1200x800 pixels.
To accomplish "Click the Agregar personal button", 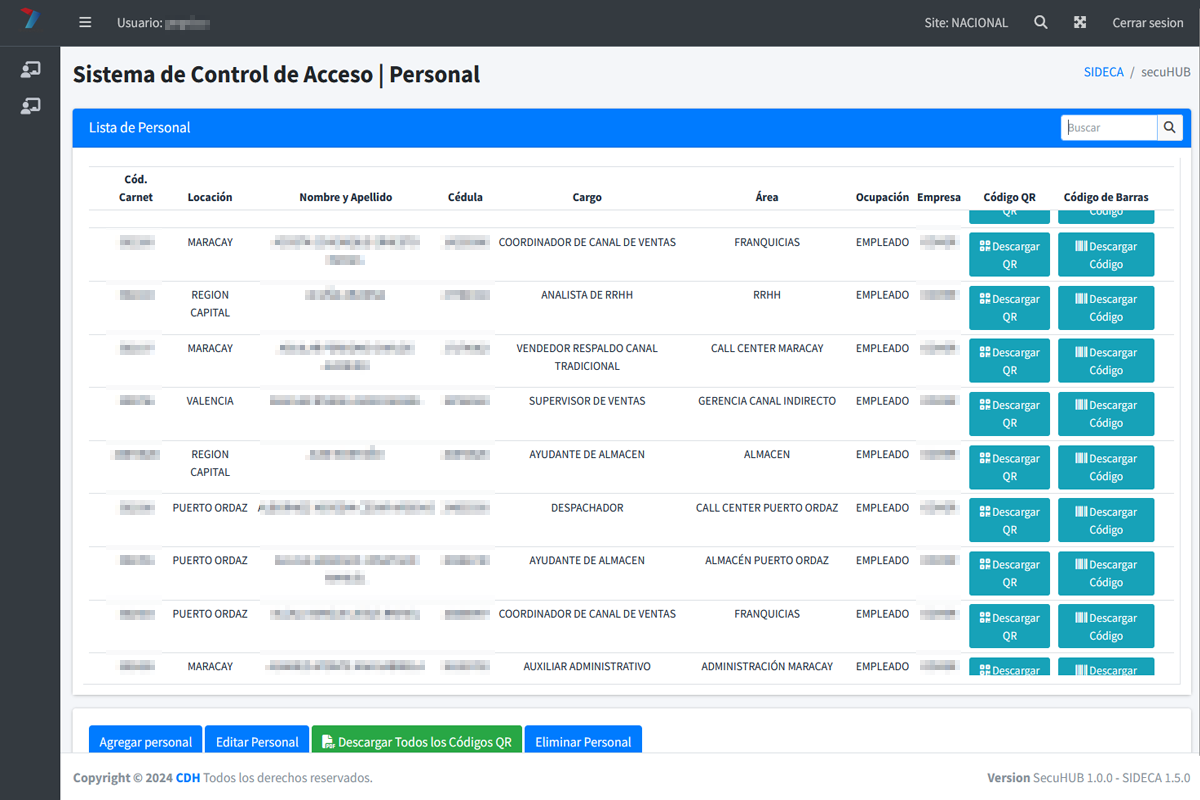I will [146, 741].
